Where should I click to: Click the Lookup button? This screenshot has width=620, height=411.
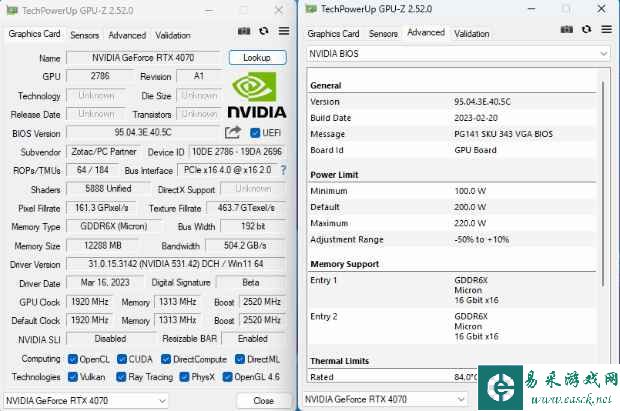257,58
